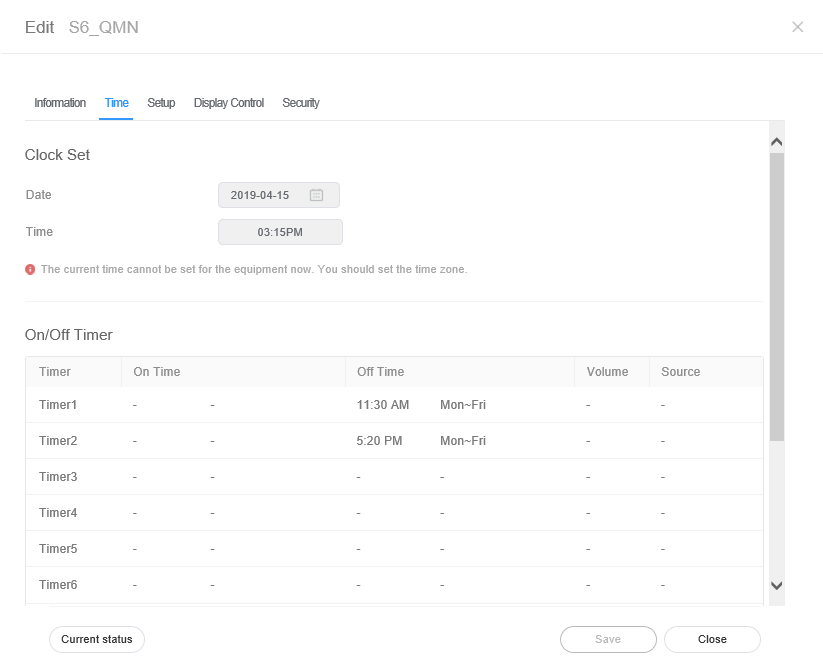Click the Current status button
823x670 pixels.
point(96,639)
